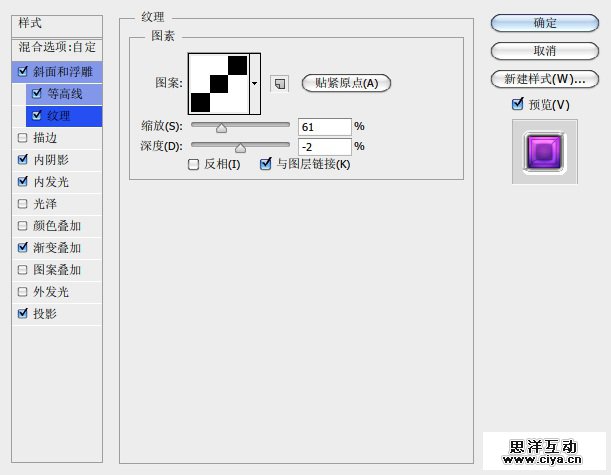
Task: Select the 内发光 style entry
Action: coord(57,182)
